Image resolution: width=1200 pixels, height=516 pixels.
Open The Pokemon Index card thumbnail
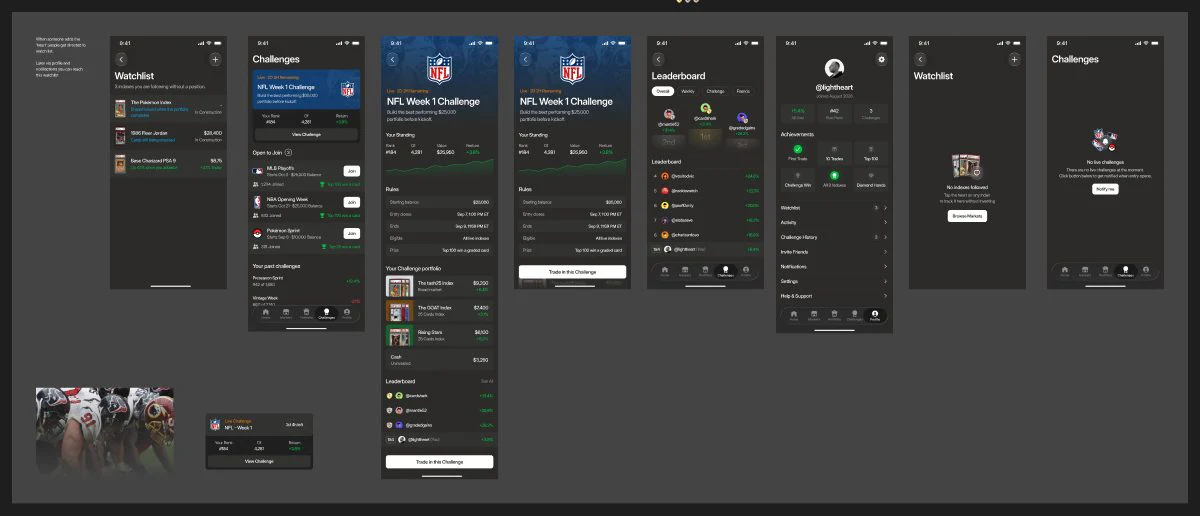pyautogui.click(x=122, y=108)
